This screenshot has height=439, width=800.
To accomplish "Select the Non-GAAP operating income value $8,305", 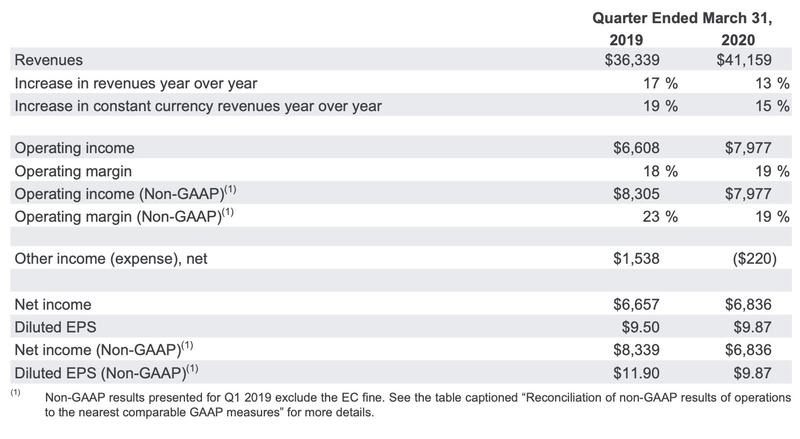I will click(x=635, y=192).
